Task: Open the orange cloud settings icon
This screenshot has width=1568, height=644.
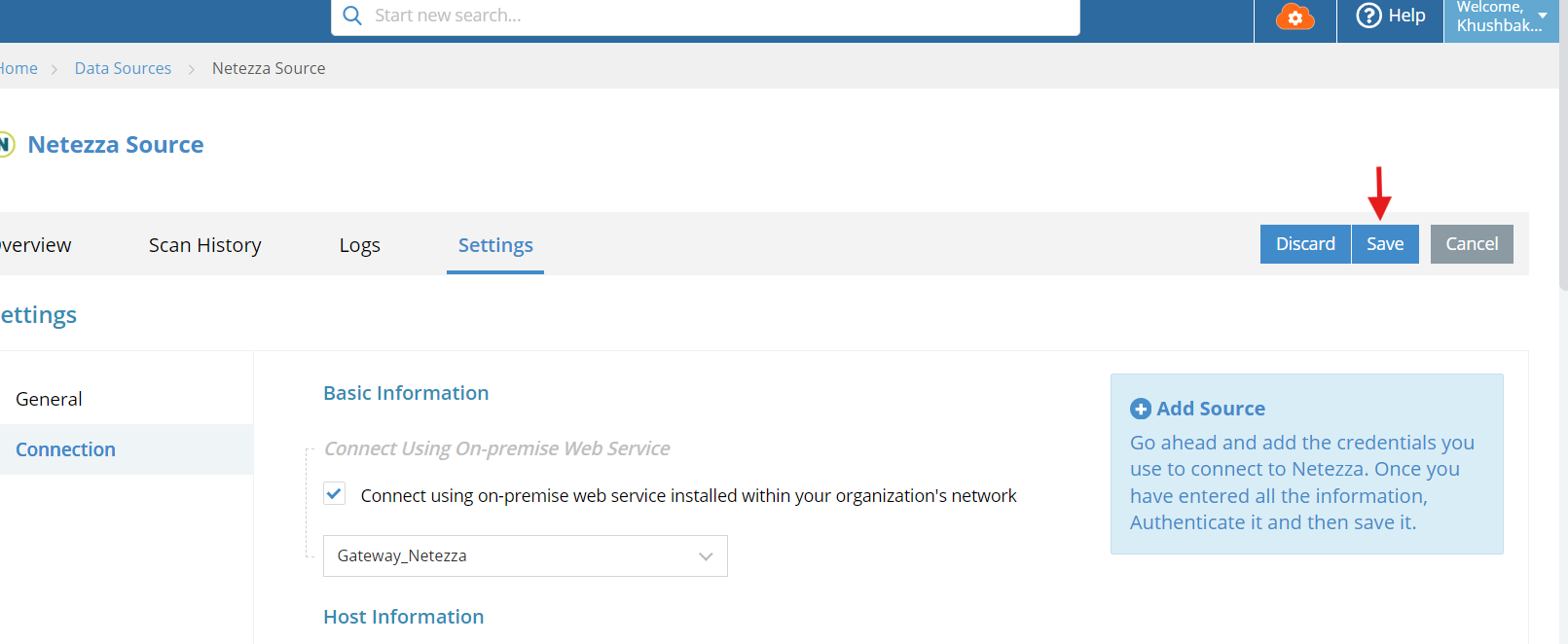Action: pyautogui.click(x=1295, y=17)
